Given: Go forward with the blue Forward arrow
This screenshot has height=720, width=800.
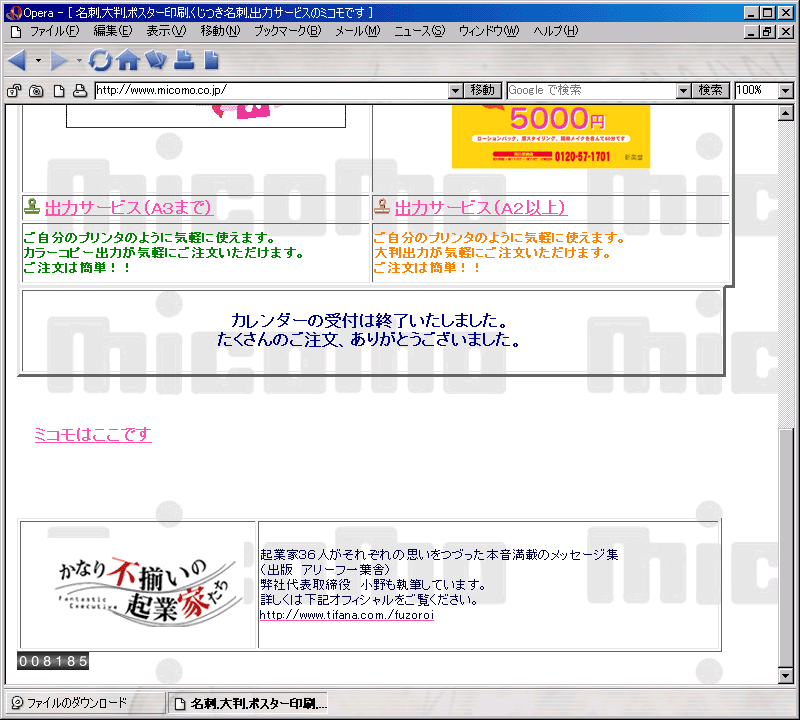Looking at the screenshot, I should coord(59,60).
